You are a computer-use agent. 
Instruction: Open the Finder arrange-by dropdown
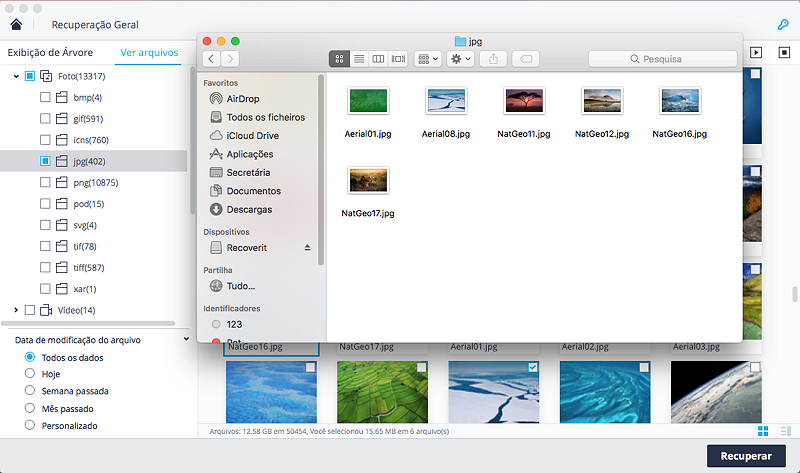(x=428, y=59)
